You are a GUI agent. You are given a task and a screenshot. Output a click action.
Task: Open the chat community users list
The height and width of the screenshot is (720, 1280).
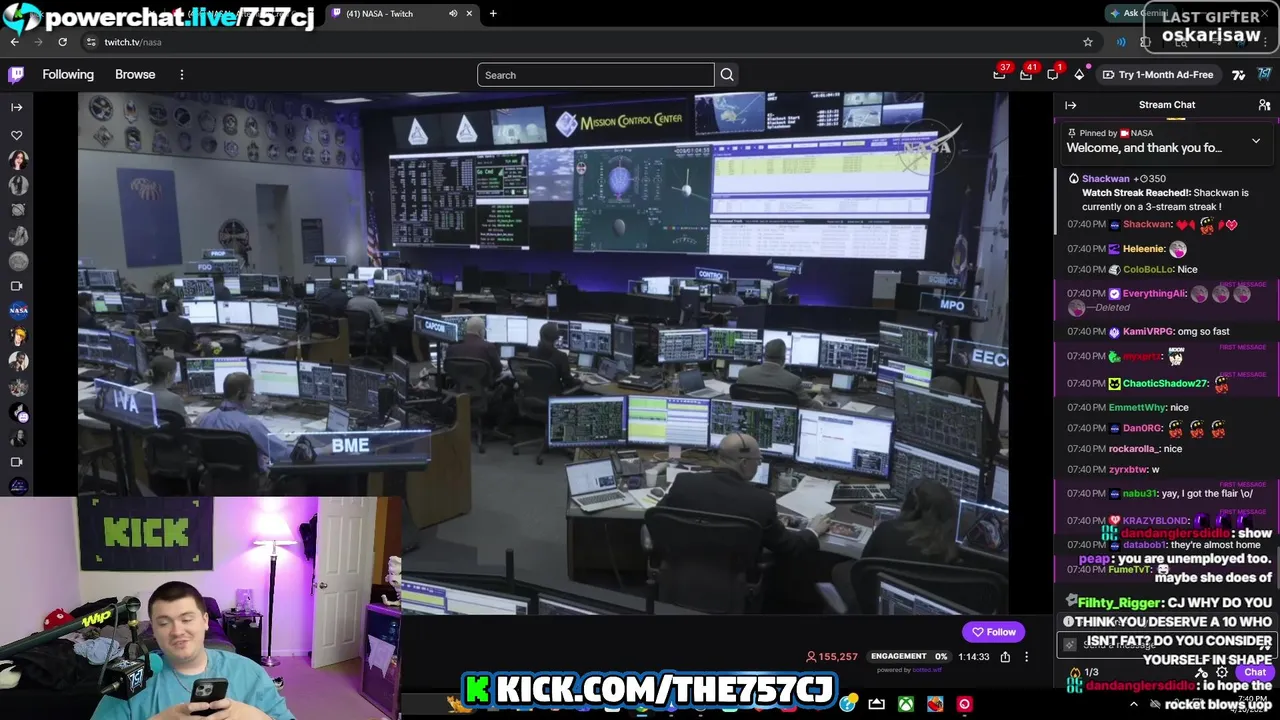click(1264, 105)
